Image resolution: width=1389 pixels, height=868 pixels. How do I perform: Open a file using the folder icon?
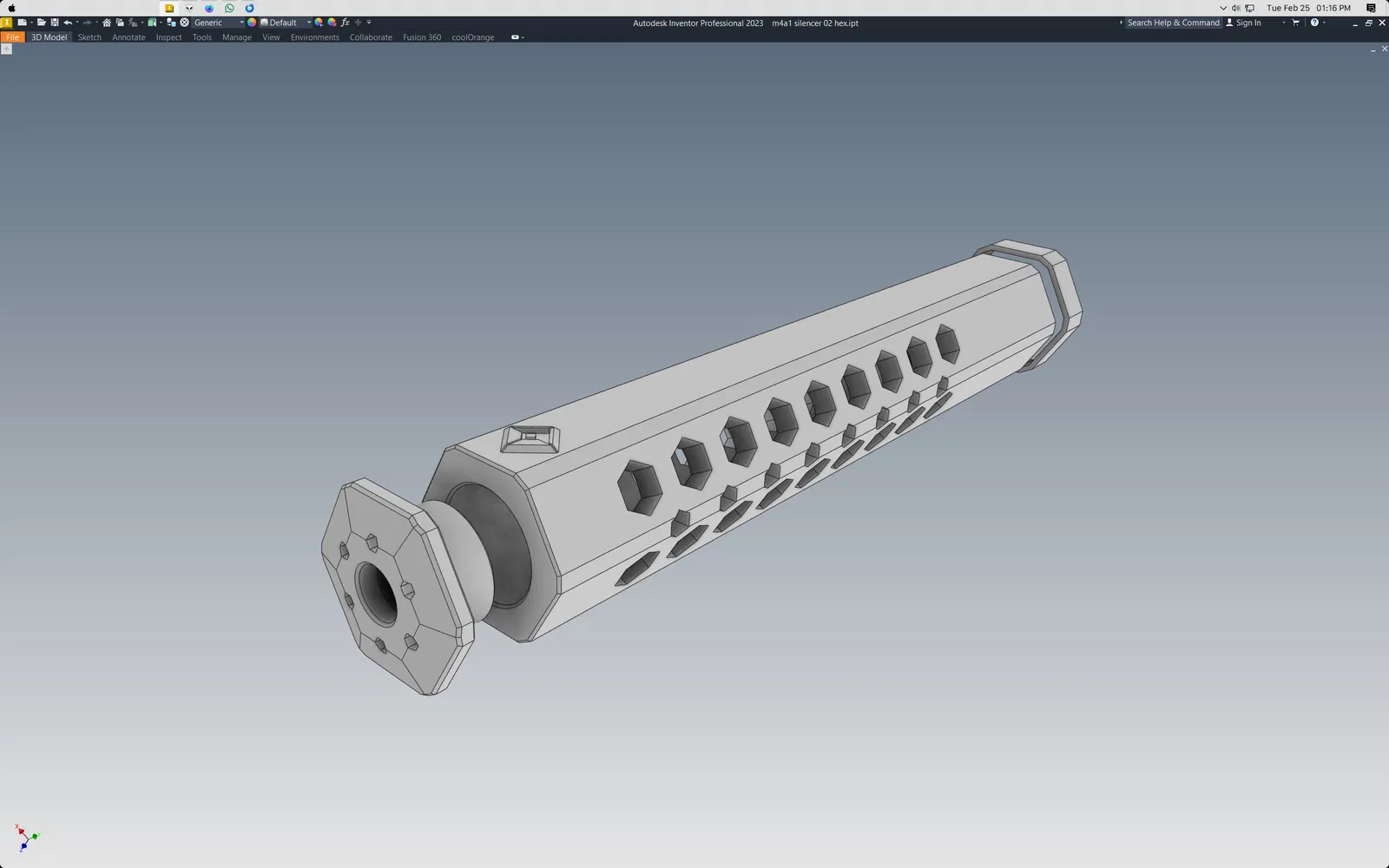[x=41, y=23]
